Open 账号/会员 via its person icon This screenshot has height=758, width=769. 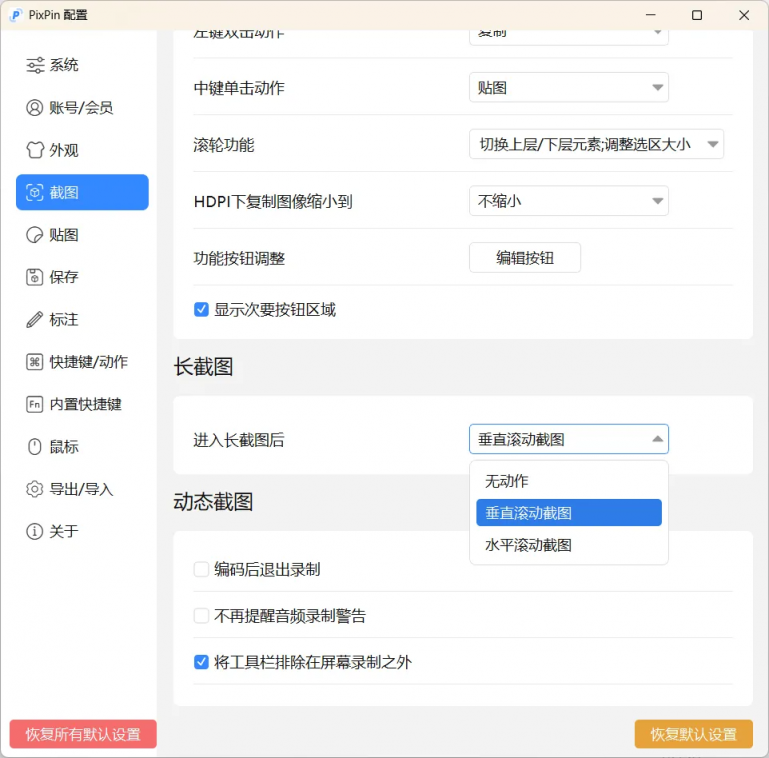(35, 108)
